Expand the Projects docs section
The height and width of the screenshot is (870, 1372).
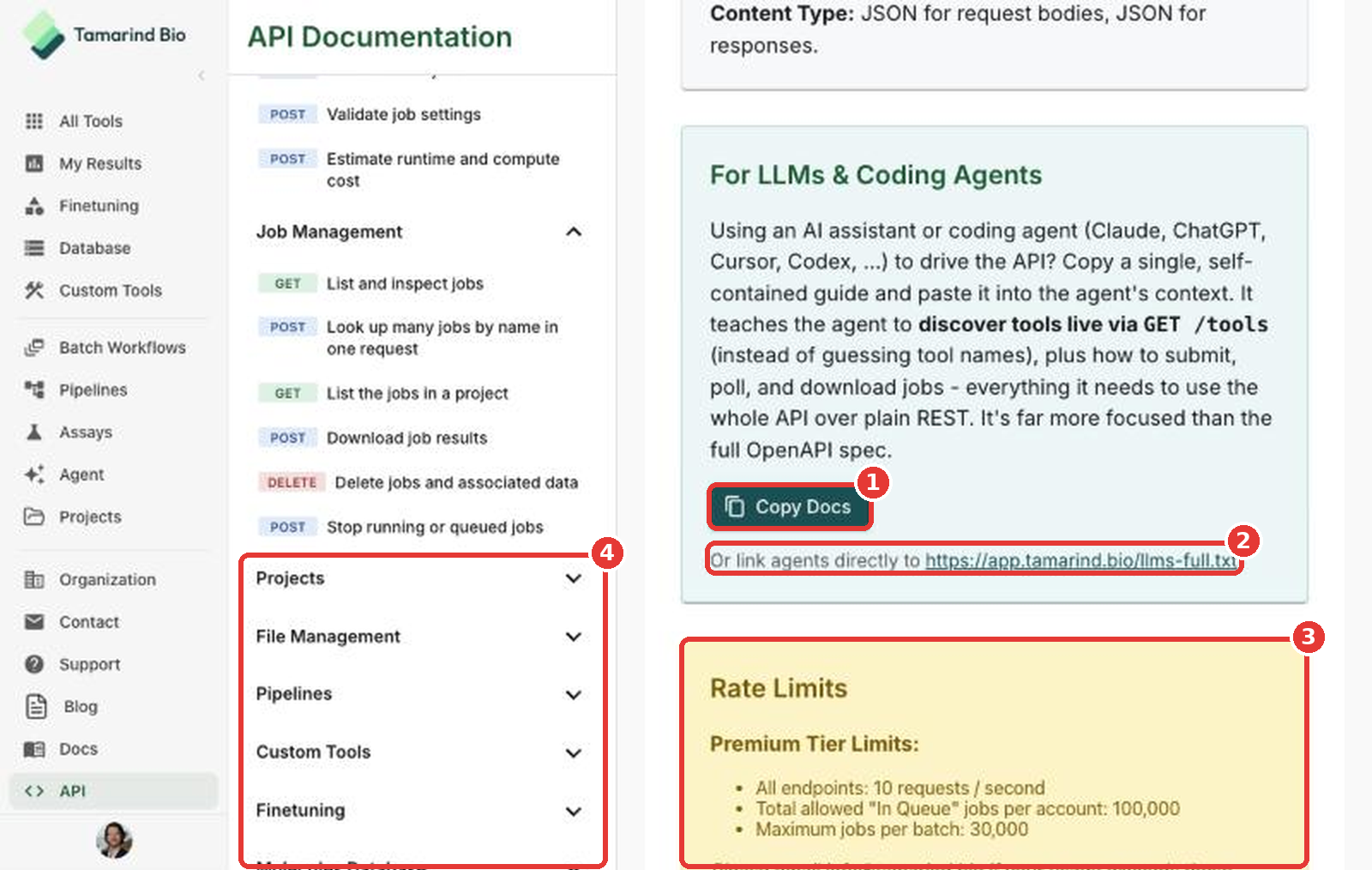pos(574,578)
